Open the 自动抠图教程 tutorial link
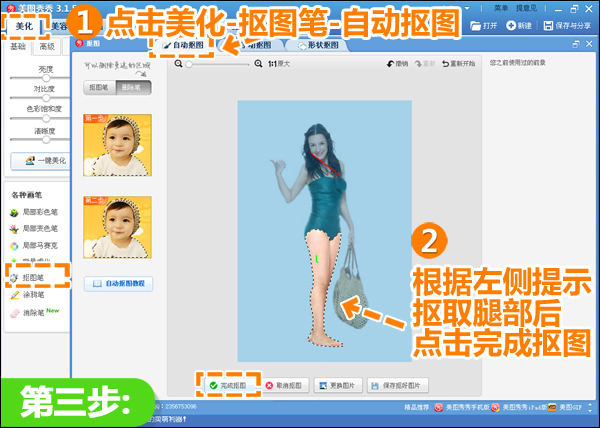The image size is (600, 428). tap(118, 284)
